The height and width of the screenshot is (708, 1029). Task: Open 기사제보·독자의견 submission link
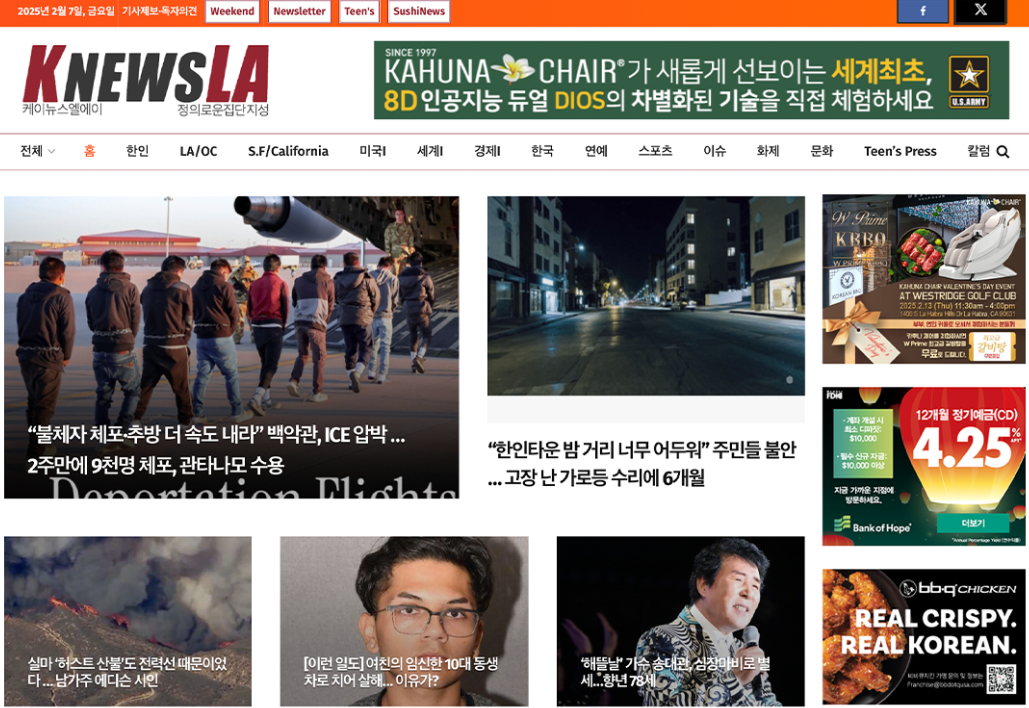click(160, 11)
